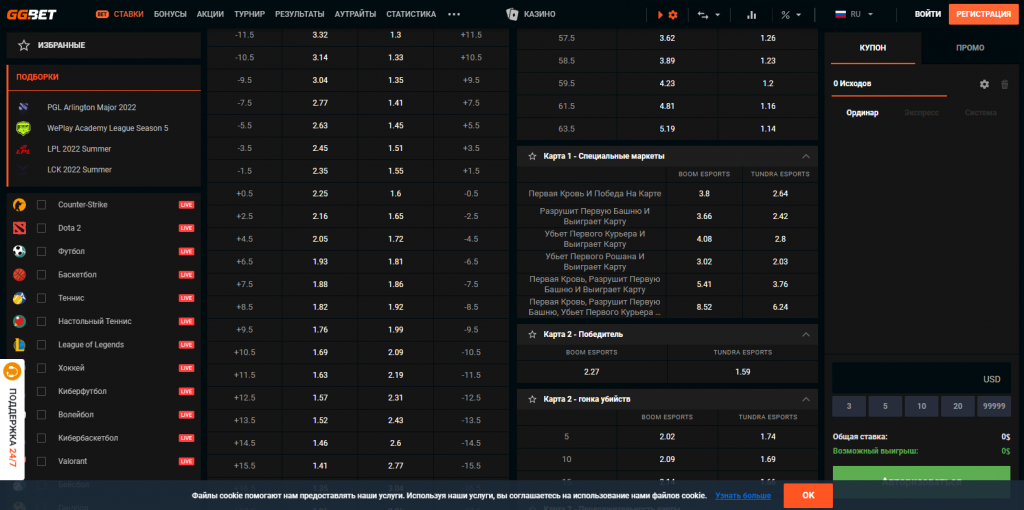Open the statistics bar chart icon
Viewport: 1024px width, 510px height.
pyautogui.click(x=751, y=15)
